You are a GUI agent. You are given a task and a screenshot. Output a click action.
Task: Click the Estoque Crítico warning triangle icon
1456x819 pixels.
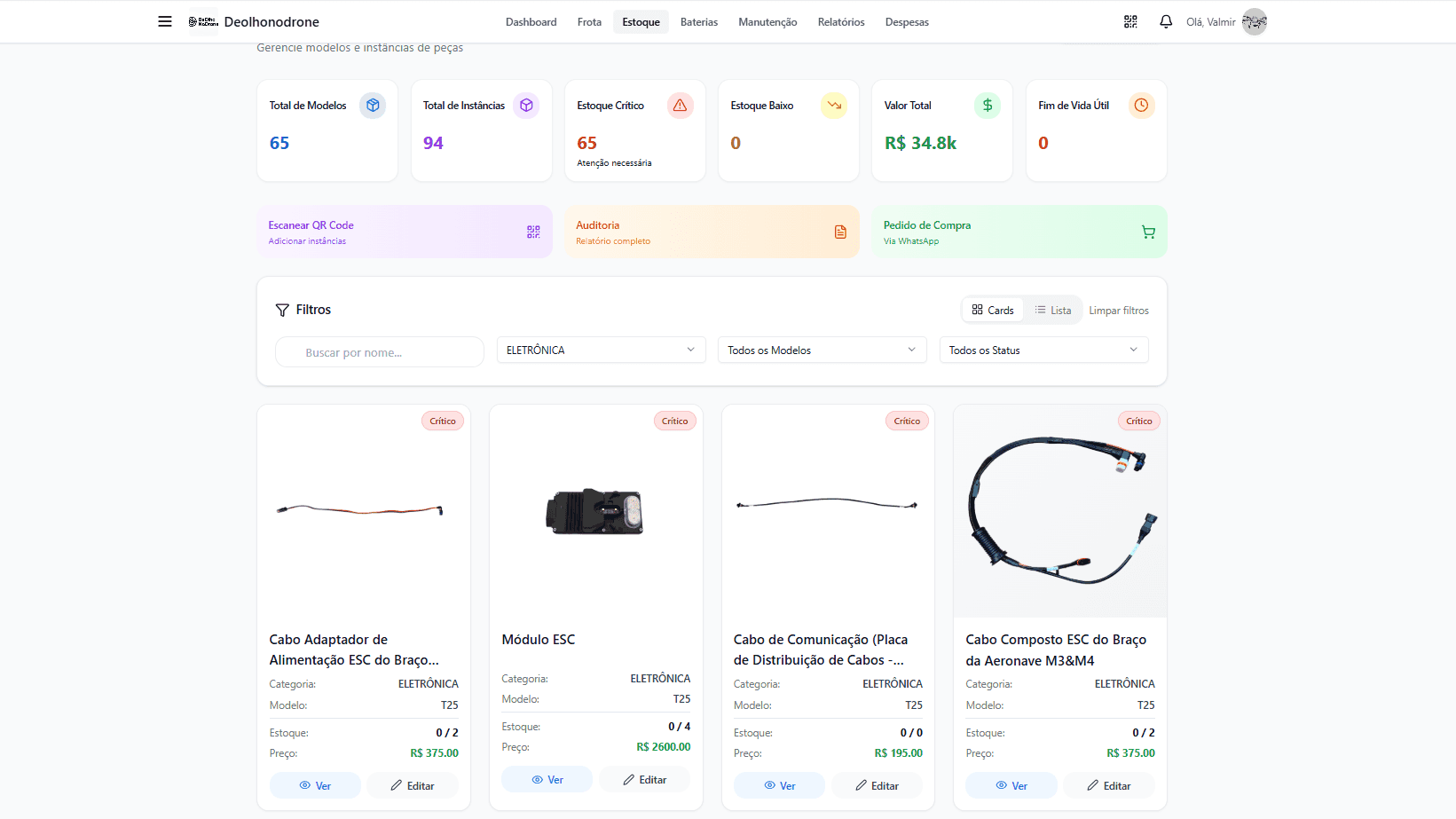tap(680, 106)
